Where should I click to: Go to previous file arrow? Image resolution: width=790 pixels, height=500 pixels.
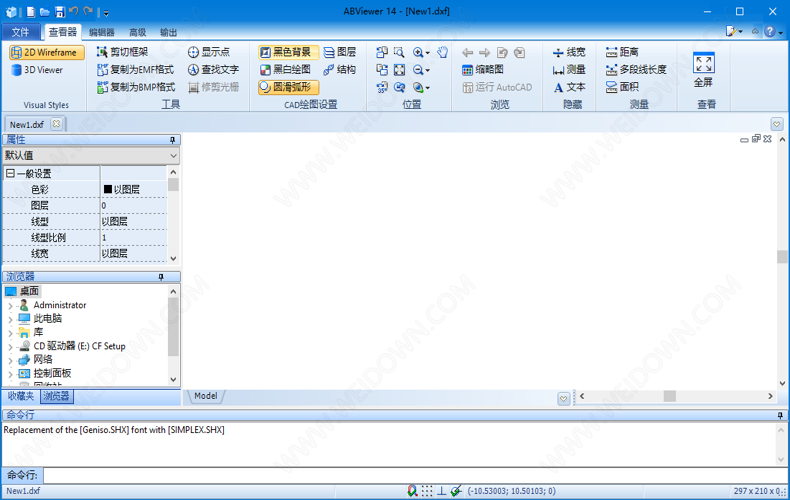pos(468,52)
